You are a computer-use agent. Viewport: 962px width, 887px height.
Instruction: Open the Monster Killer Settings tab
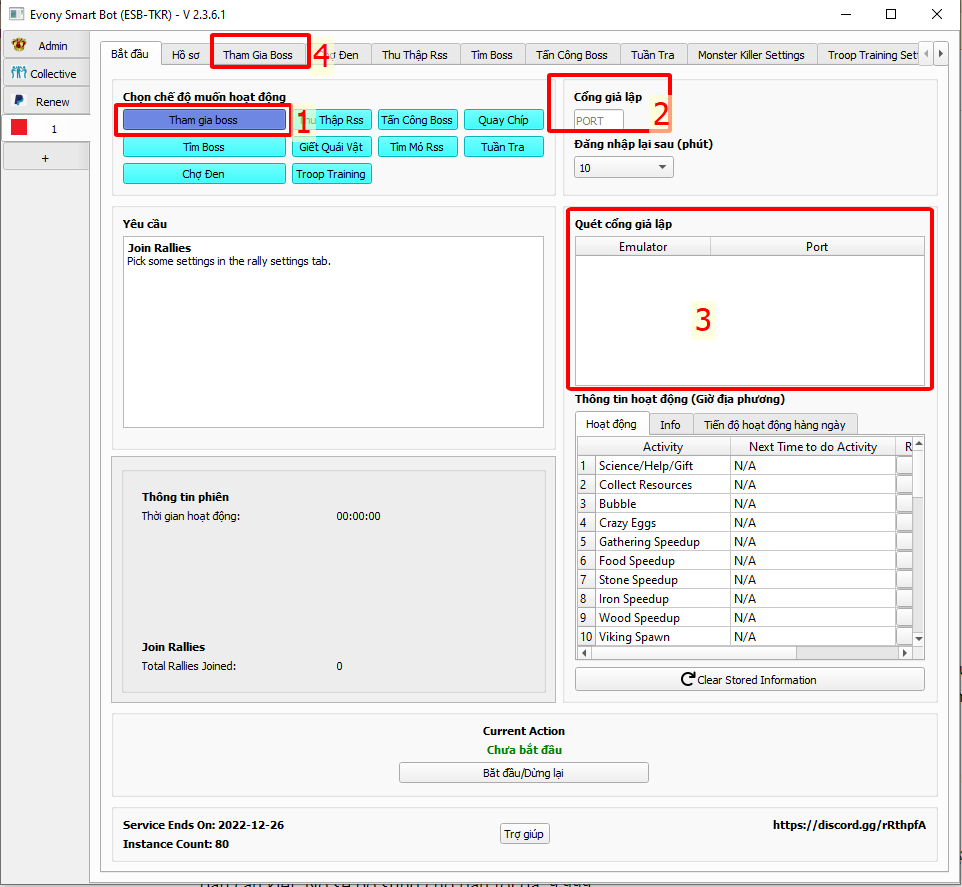click(x=751, y=55)
